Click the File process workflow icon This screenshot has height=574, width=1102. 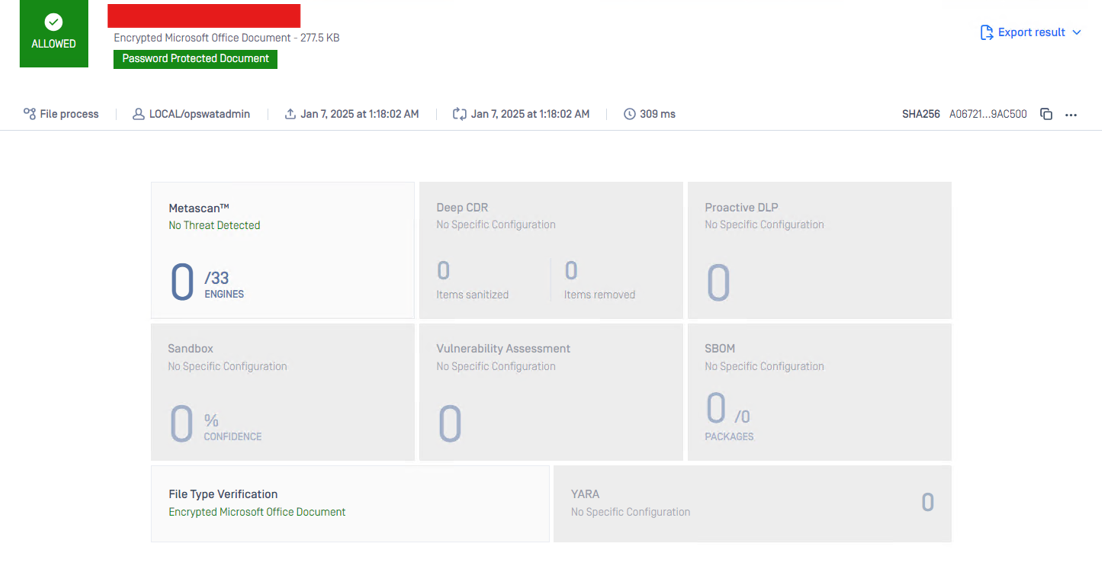[x=30, y=114]
